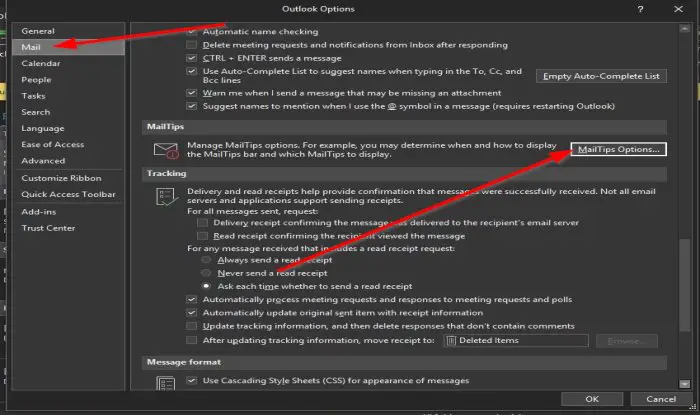Image resolution: width=700 pixels, height=415 pixels.
Task: Enable Read receipt confirmation checkbox
Action: tap(202, 236)
